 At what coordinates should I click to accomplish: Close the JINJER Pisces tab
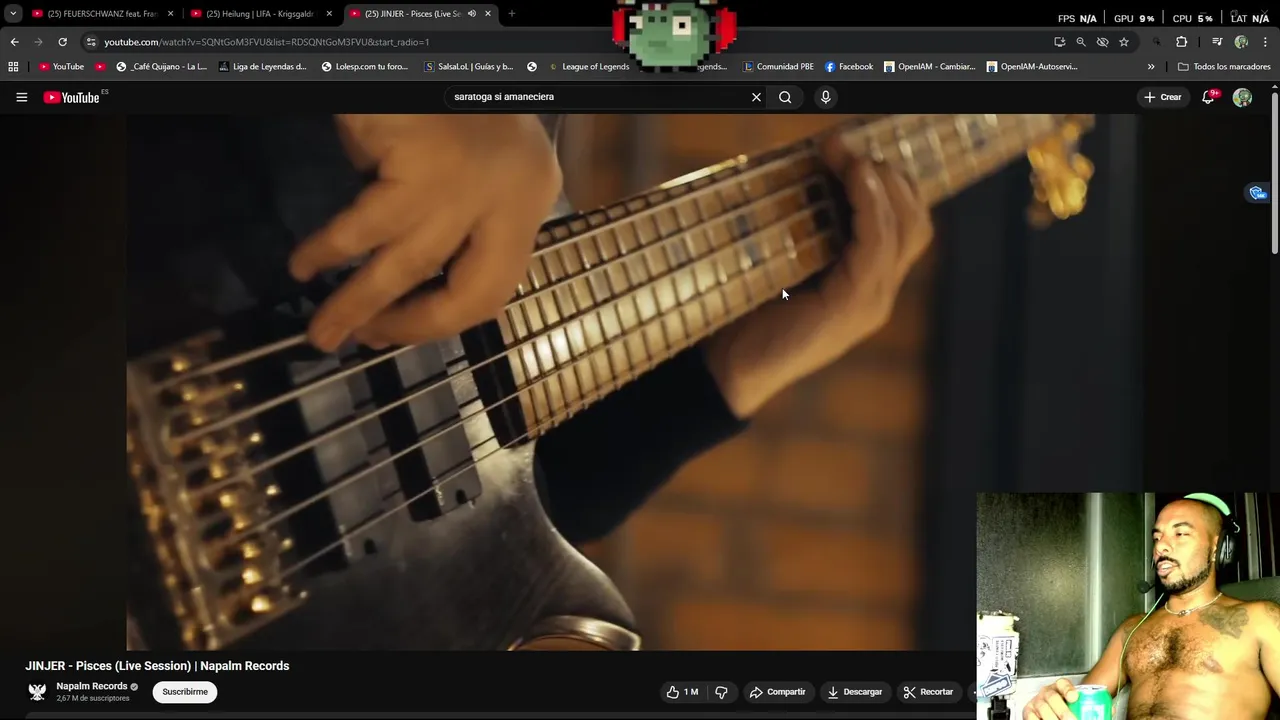(488, 14)
